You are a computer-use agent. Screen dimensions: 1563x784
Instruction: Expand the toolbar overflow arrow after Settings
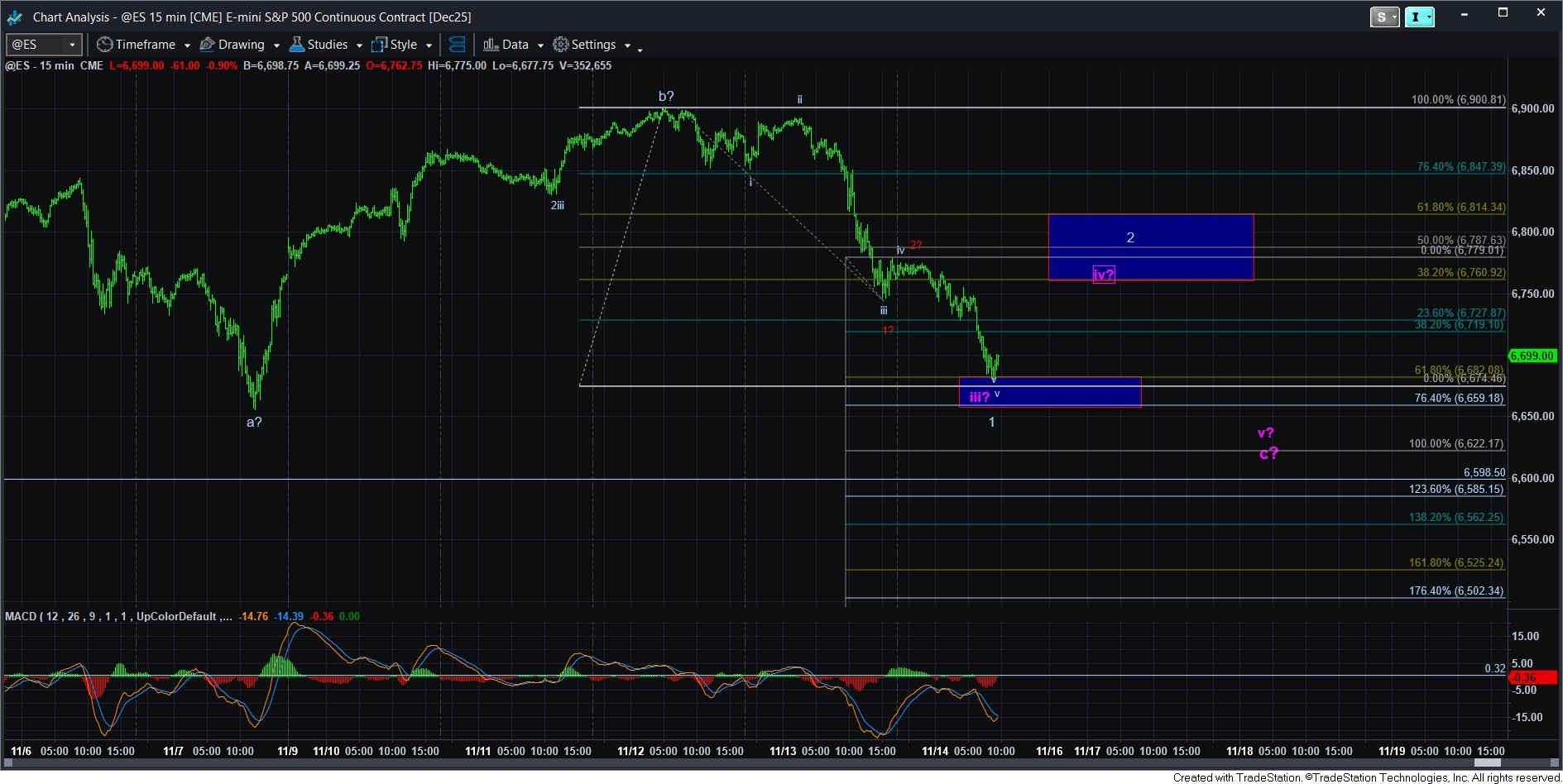(x=640, y=50)
